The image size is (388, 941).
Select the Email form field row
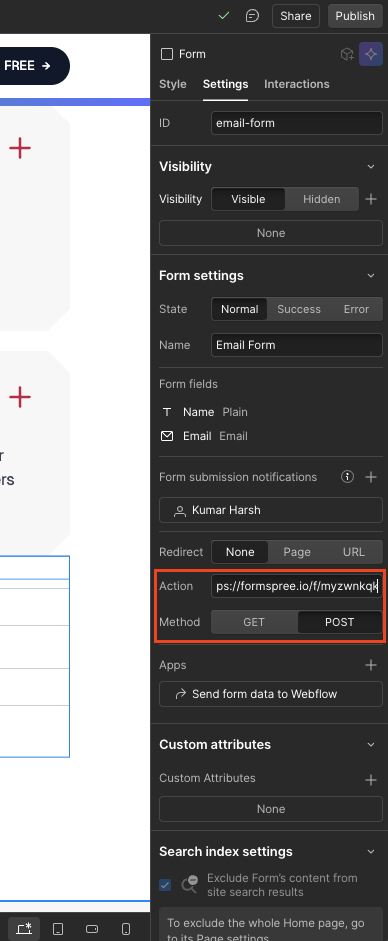click(x=271, y=436)
